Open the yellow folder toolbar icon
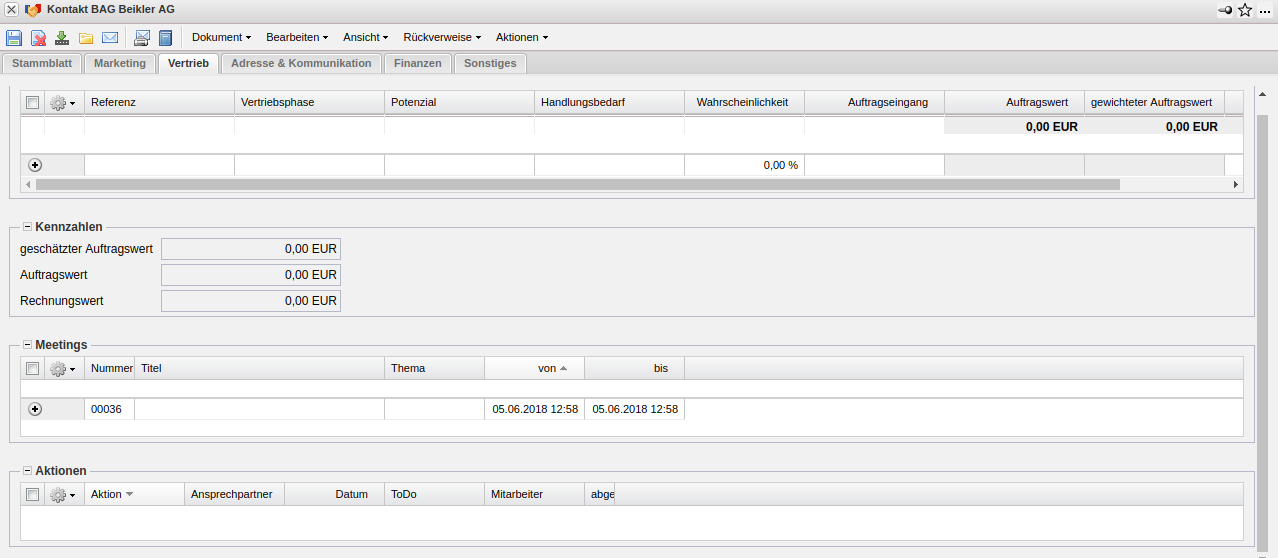The image size is (1278, 558). (86, 38)
